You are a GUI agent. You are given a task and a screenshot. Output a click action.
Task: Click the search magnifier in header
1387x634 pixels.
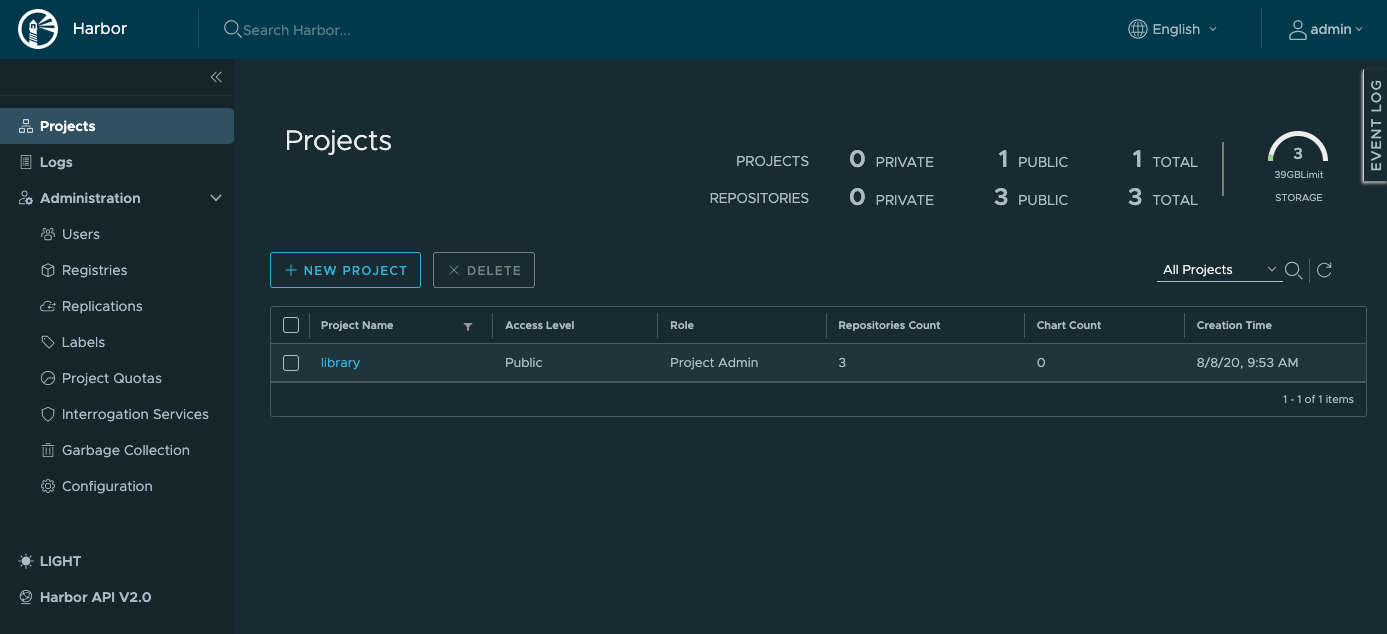click(x=232, y=29)
